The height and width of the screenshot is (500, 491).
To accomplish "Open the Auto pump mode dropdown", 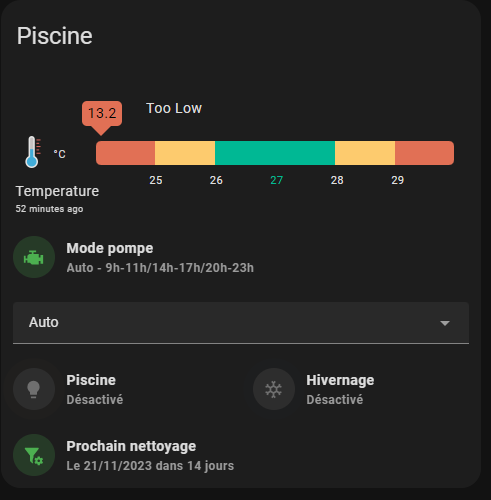I will pos(241,323).
